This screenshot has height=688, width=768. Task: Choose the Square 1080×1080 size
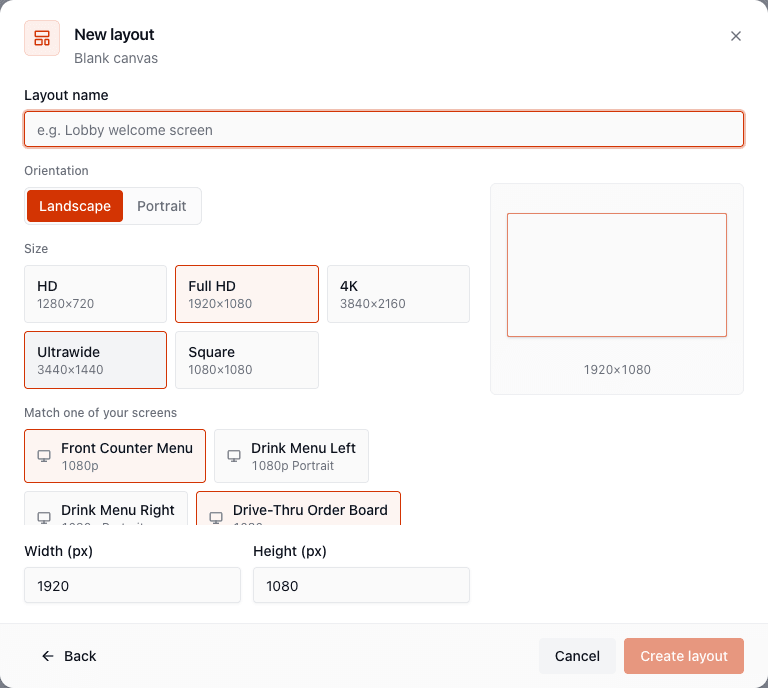[x=247, y=360]
